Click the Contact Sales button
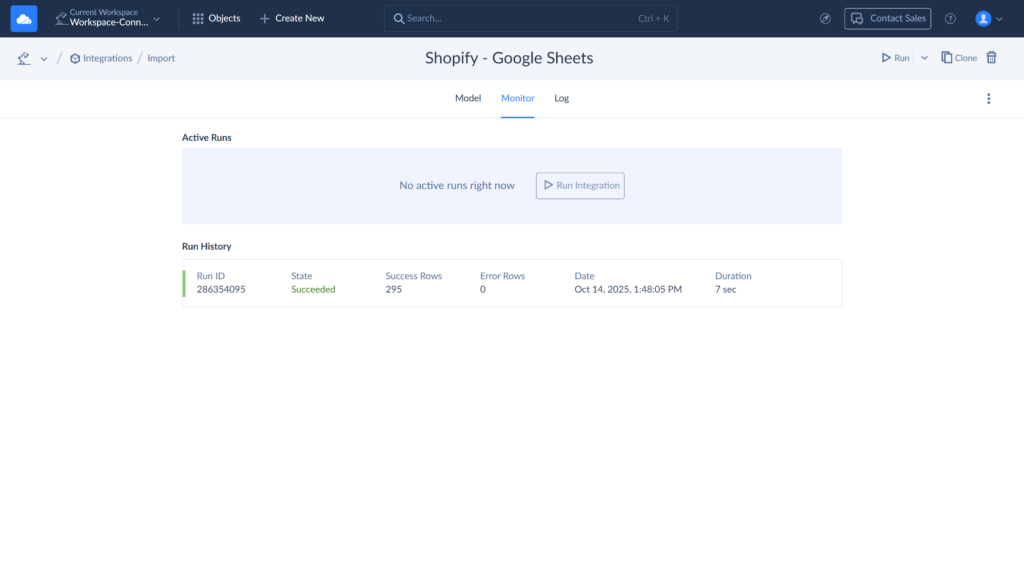Viewport: 1024px width, 576px height. pyautogui.click(x=887, y=18)
